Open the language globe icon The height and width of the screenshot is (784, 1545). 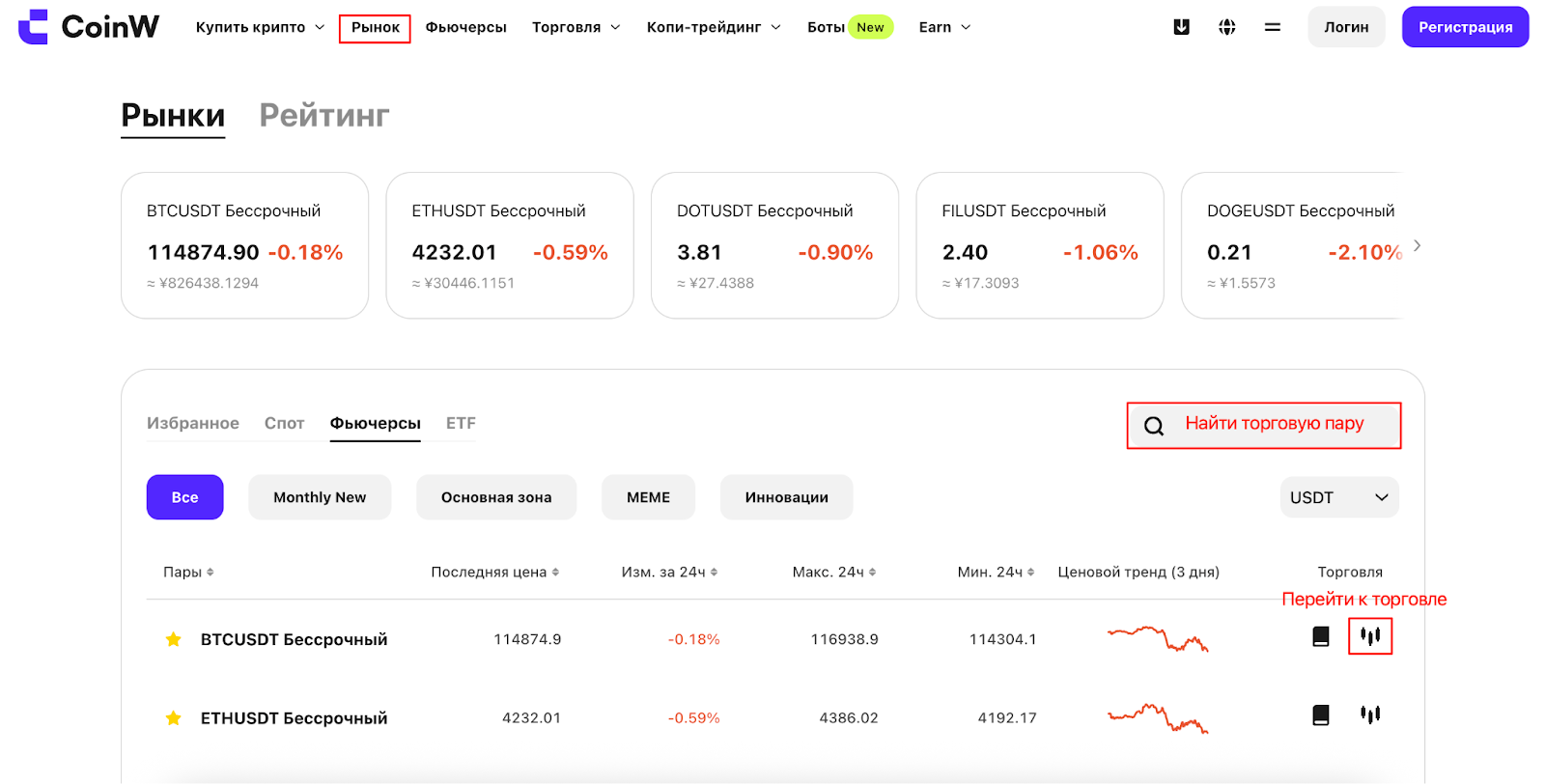(x=1227, y=27)
